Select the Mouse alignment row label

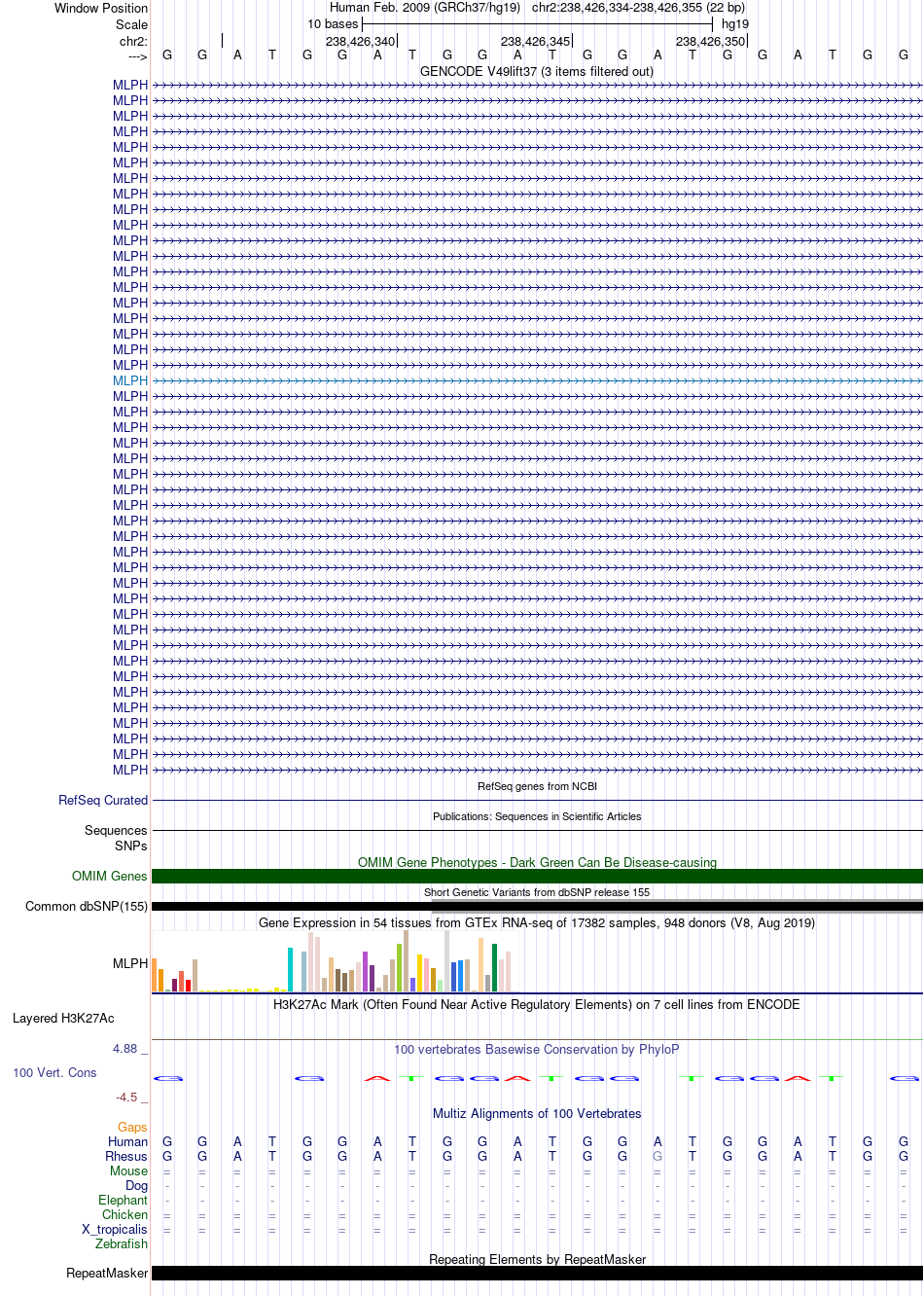pyautogui.click(x=129, y=1170)
